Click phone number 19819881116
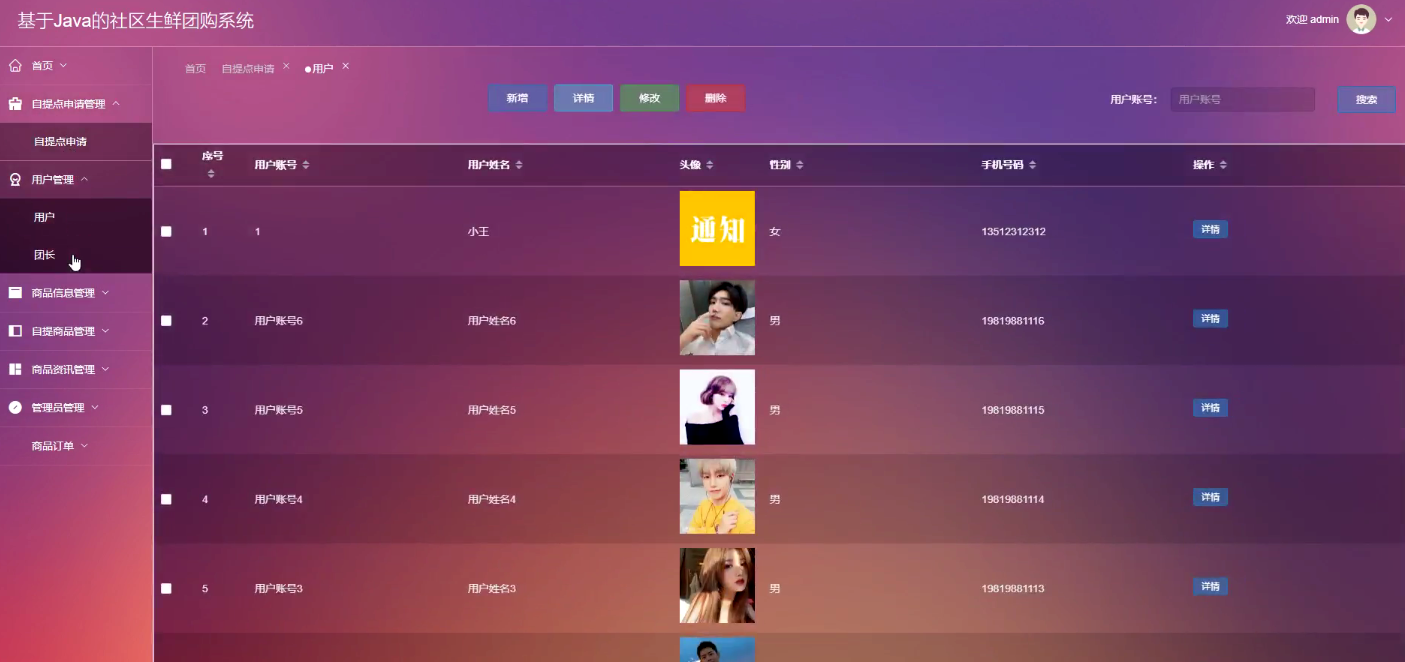The image size is (1405, 662). click(1013, 321)
